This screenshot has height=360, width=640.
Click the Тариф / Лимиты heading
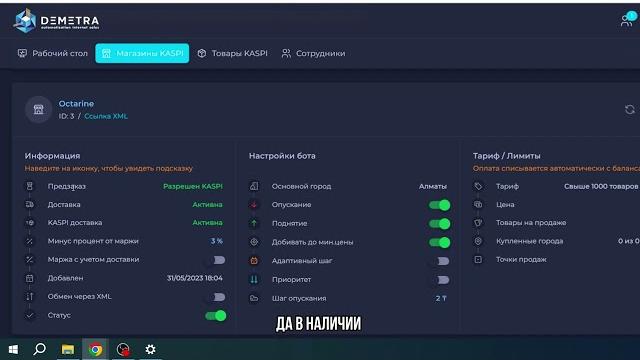507,156
